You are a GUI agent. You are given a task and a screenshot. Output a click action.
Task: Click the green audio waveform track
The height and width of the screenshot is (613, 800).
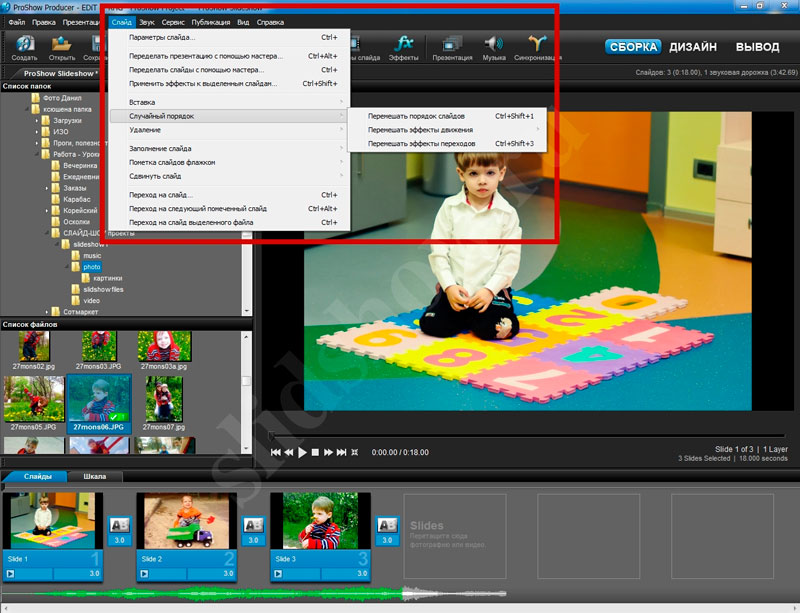tap(204, 594)
